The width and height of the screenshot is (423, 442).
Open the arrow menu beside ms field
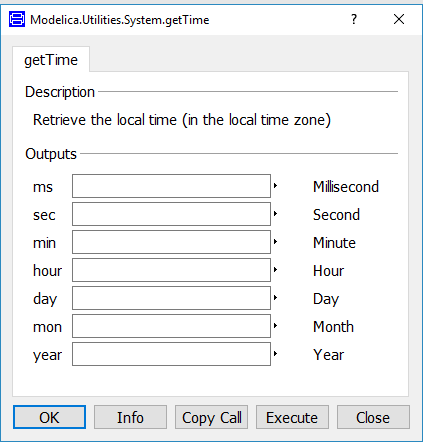pyautogui.click(x=275, y=186)
